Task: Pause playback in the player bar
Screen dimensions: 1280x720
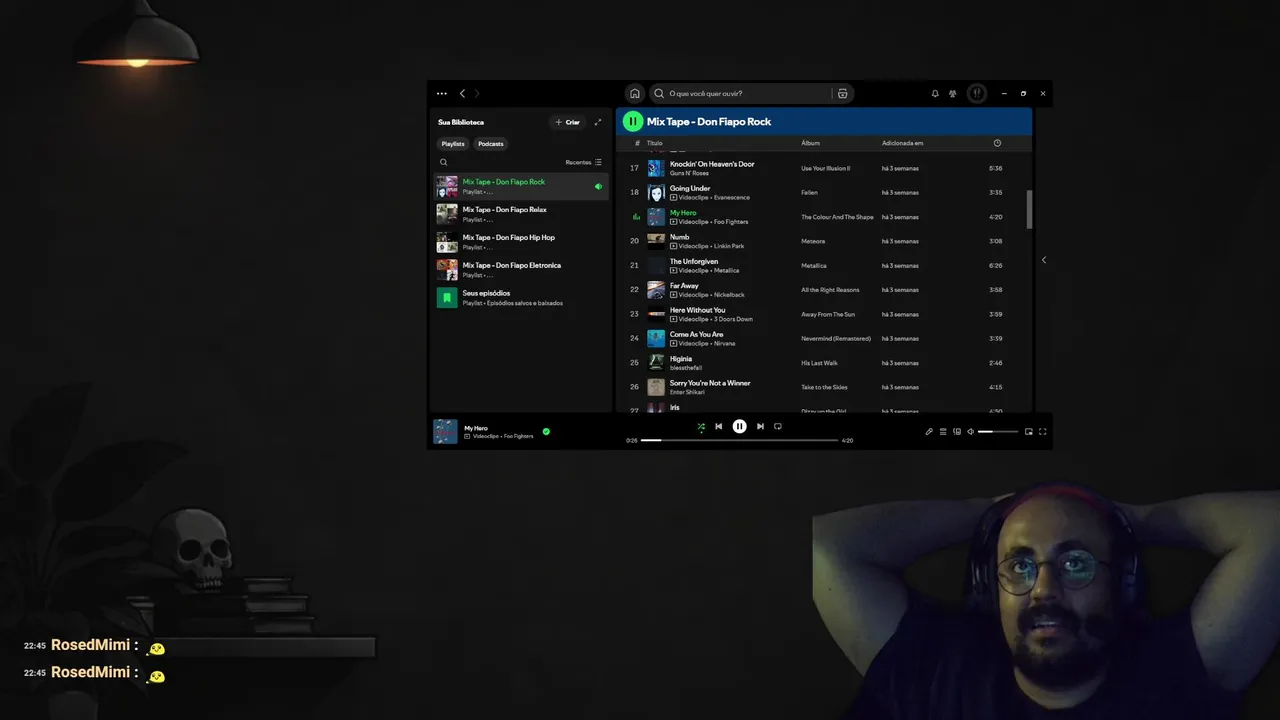Action: (739, 426)
